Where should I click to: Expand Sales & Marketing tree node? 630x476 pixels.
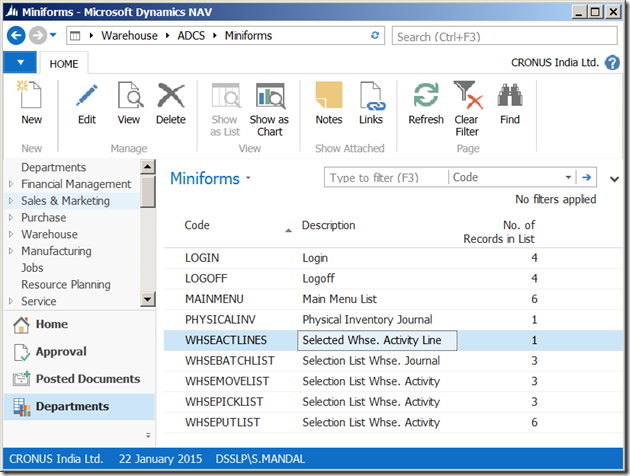11,200
